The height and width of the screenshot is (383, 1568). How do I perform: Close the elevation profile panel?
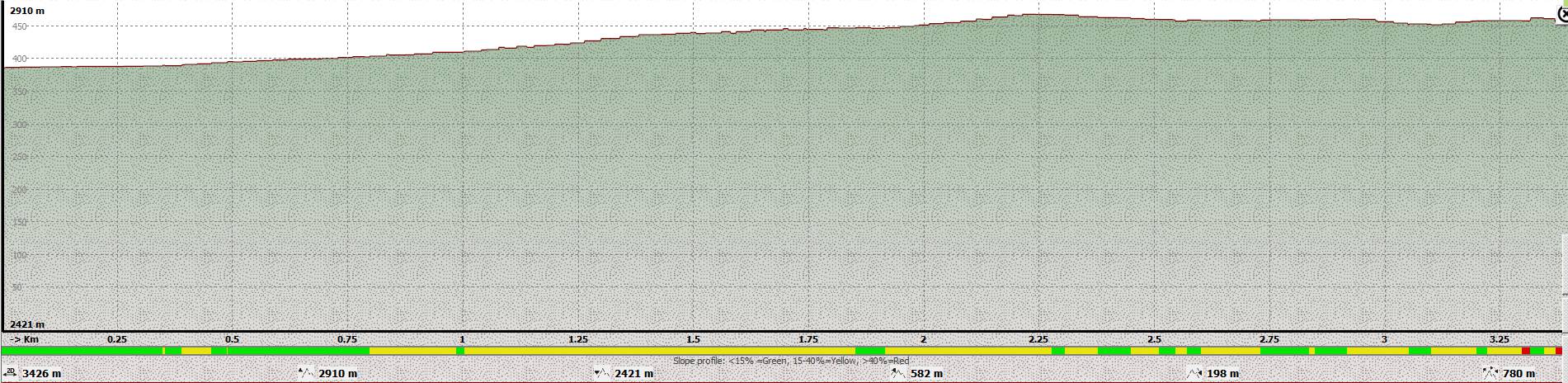point(1562,14)
